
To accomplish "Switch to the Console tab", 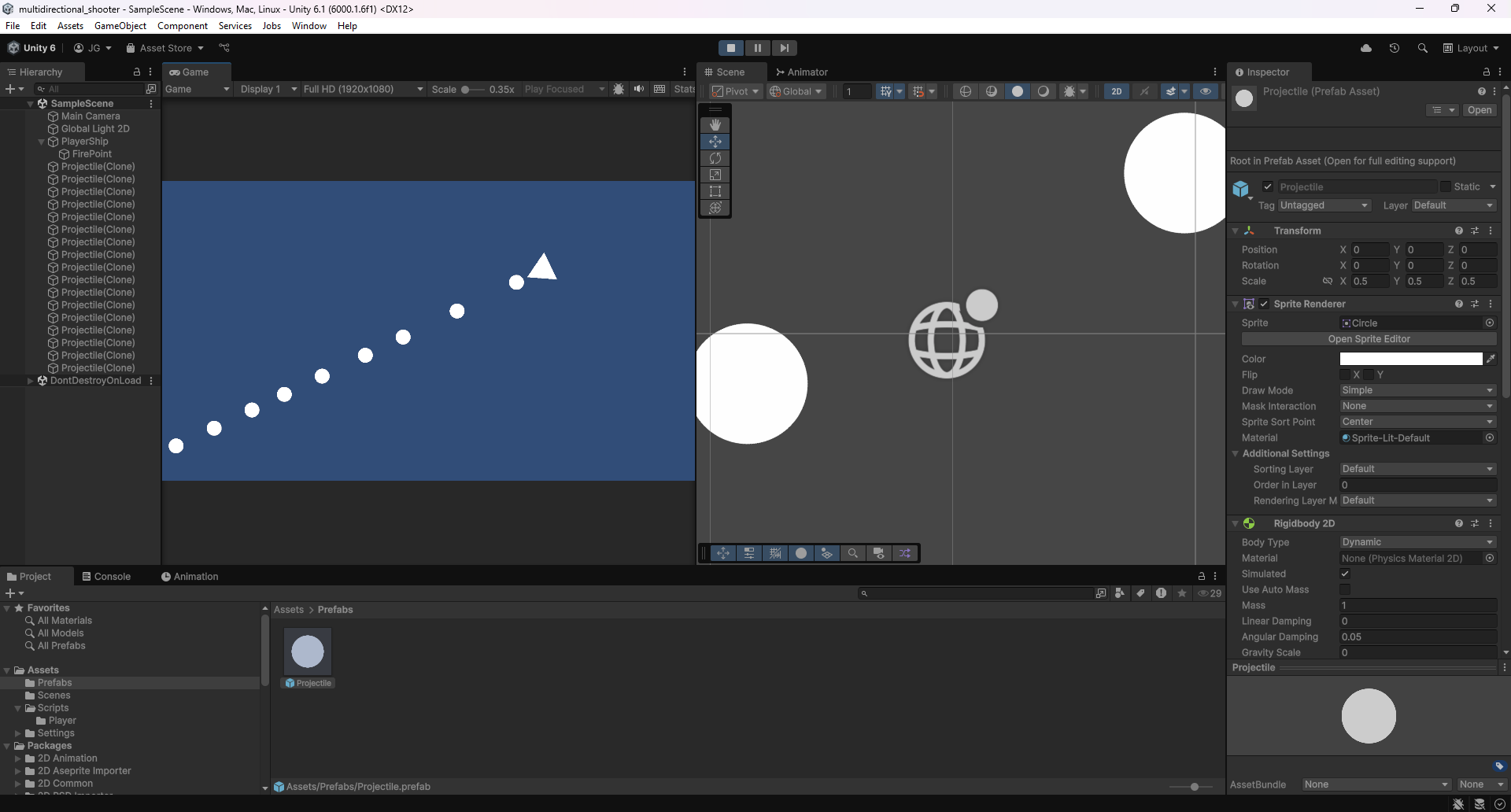I will (106, 577).
